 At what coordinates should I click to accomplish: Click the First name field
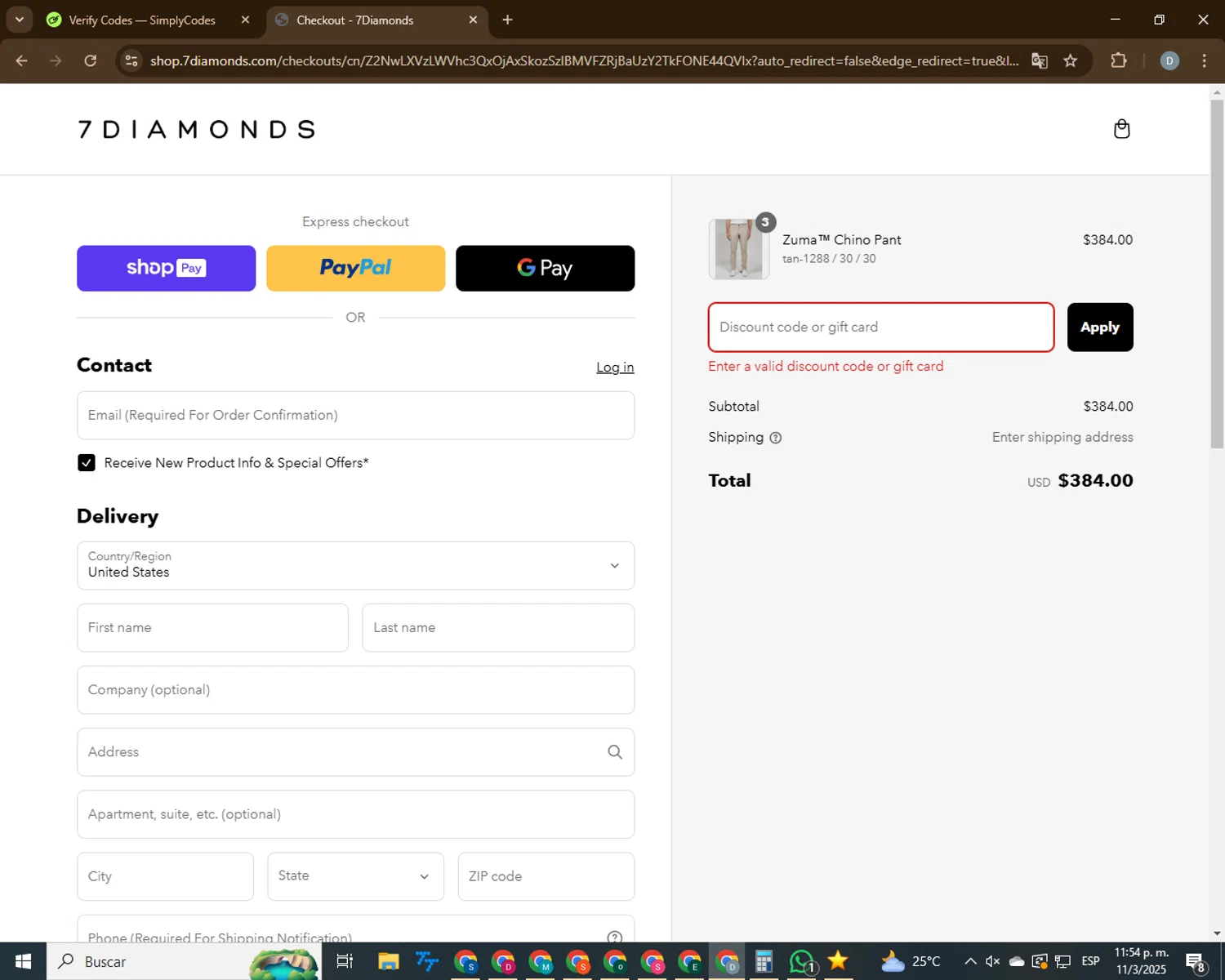(212, 627)
